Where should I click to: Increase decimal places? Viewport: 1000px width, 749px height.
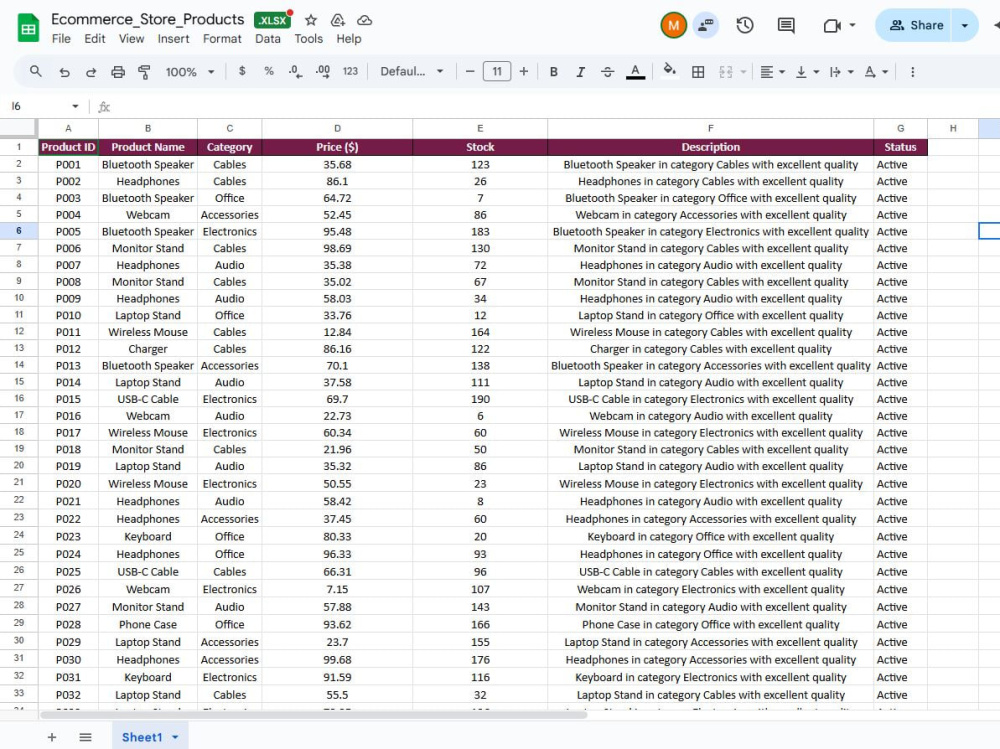coord(323,71)
